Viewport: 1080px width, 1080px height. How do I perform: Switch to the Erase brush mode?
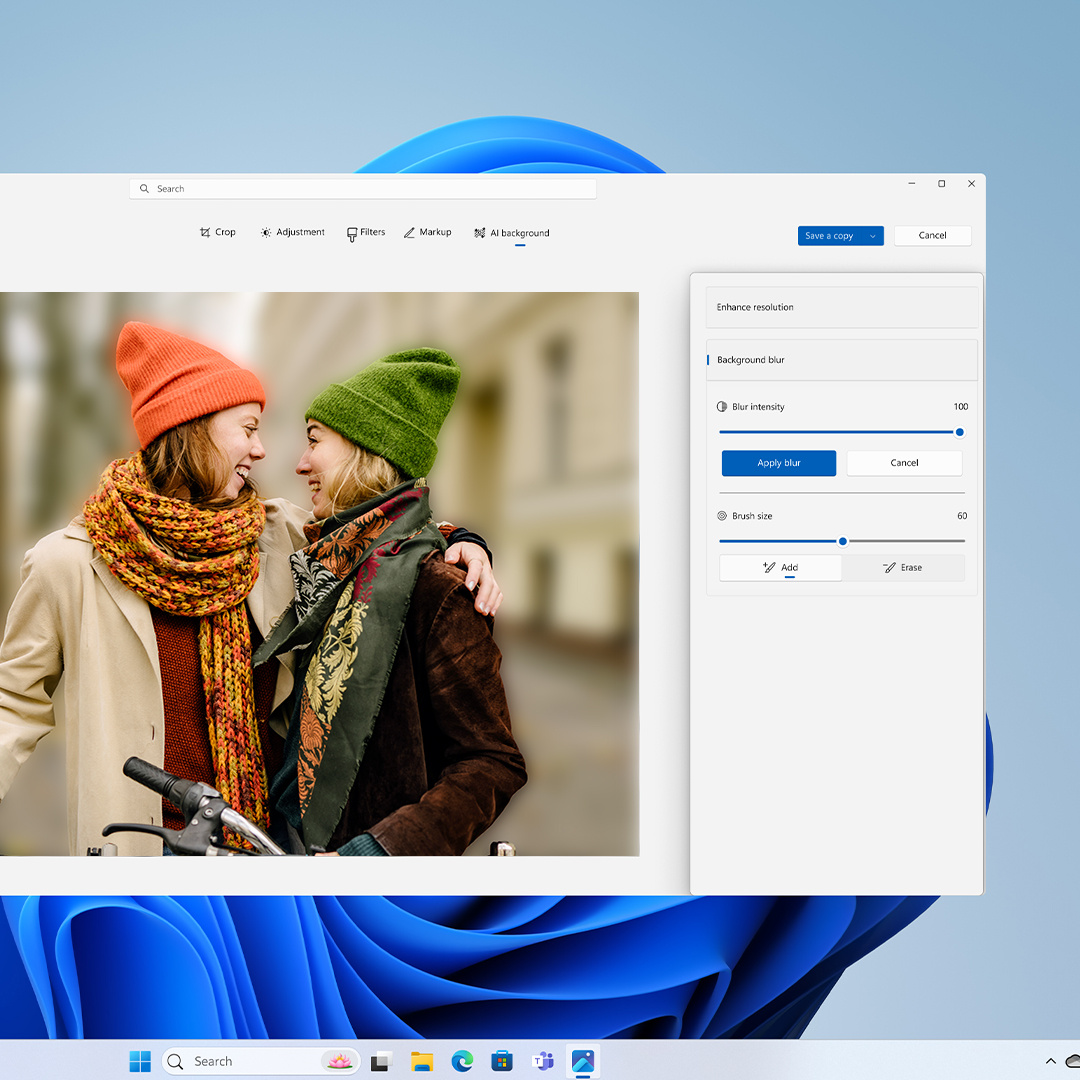pos(903,568)
